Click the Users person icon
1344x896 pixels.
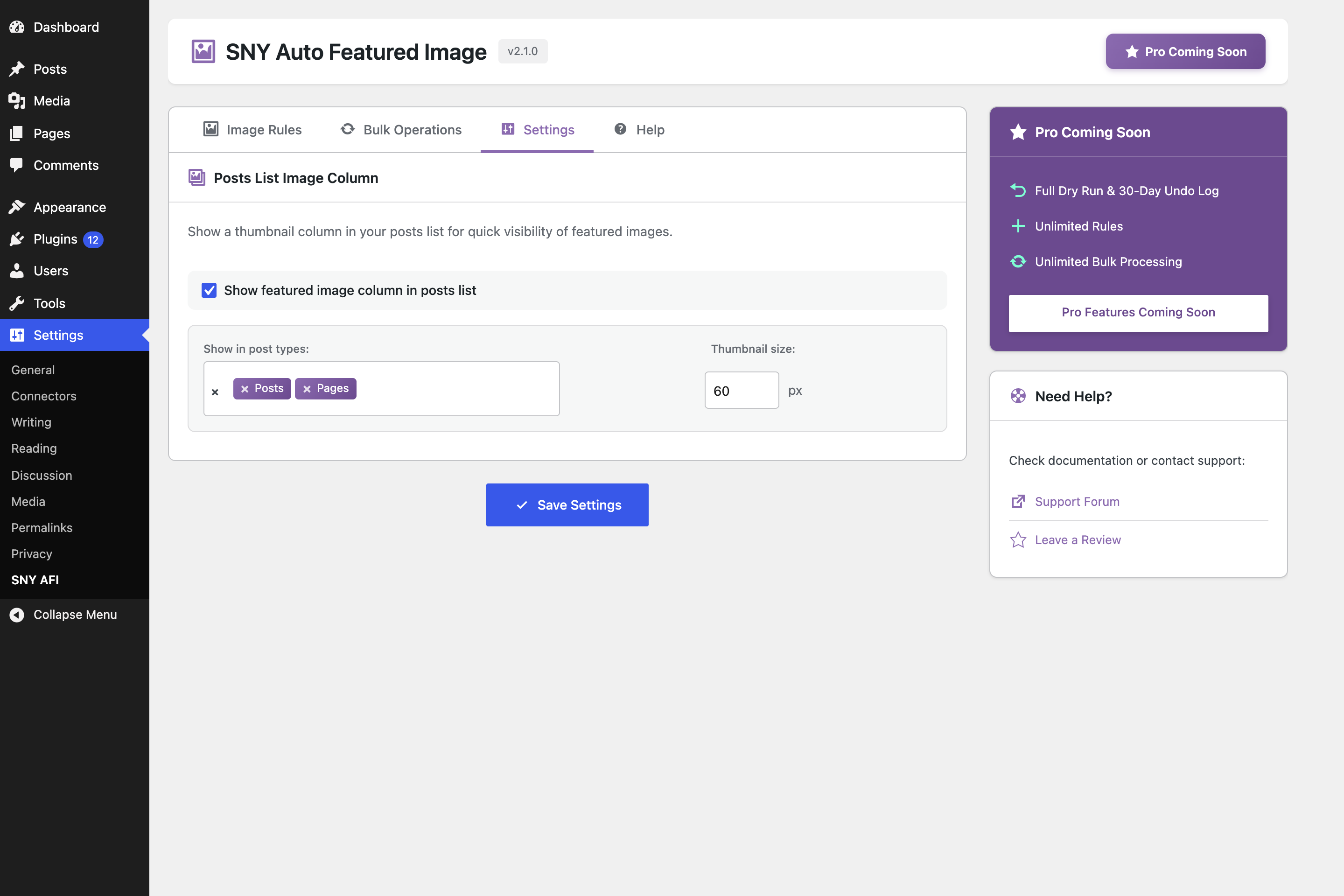[17, 271]
